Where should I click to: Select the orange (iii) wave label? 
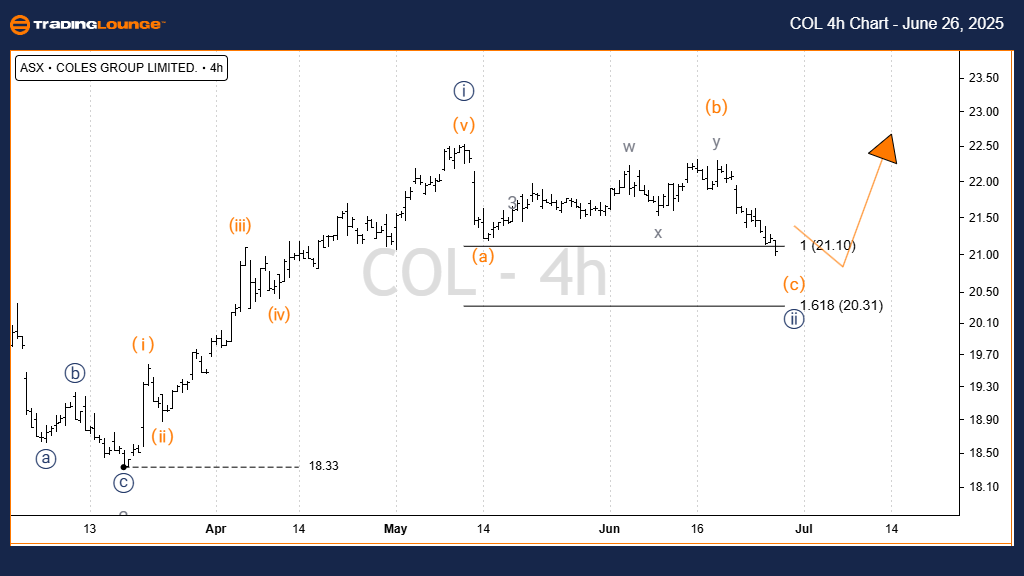click(x=240, y=225)
